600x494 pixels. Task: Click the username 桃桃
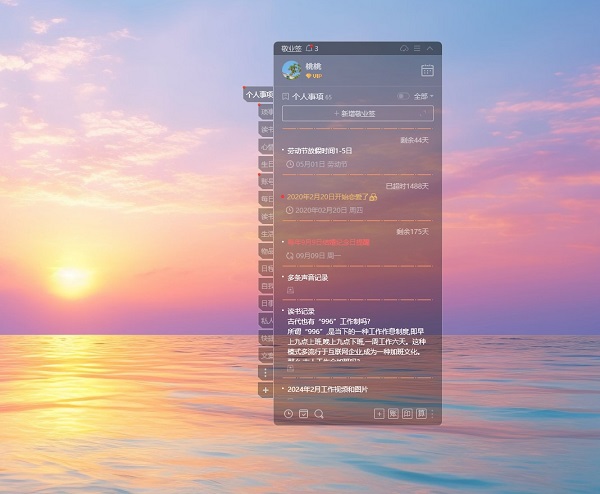tap(313, 66)
